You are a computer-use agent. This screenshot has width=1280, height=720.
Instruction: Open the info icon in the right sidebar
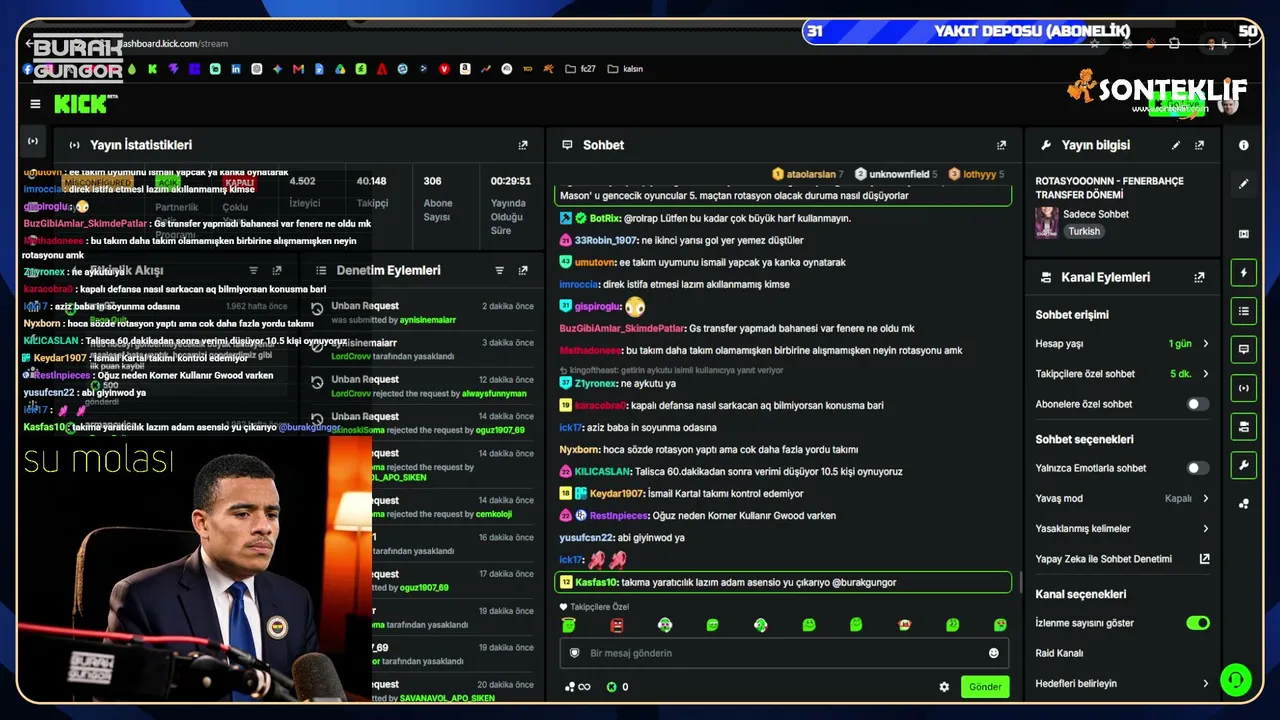click(1244, 145)
